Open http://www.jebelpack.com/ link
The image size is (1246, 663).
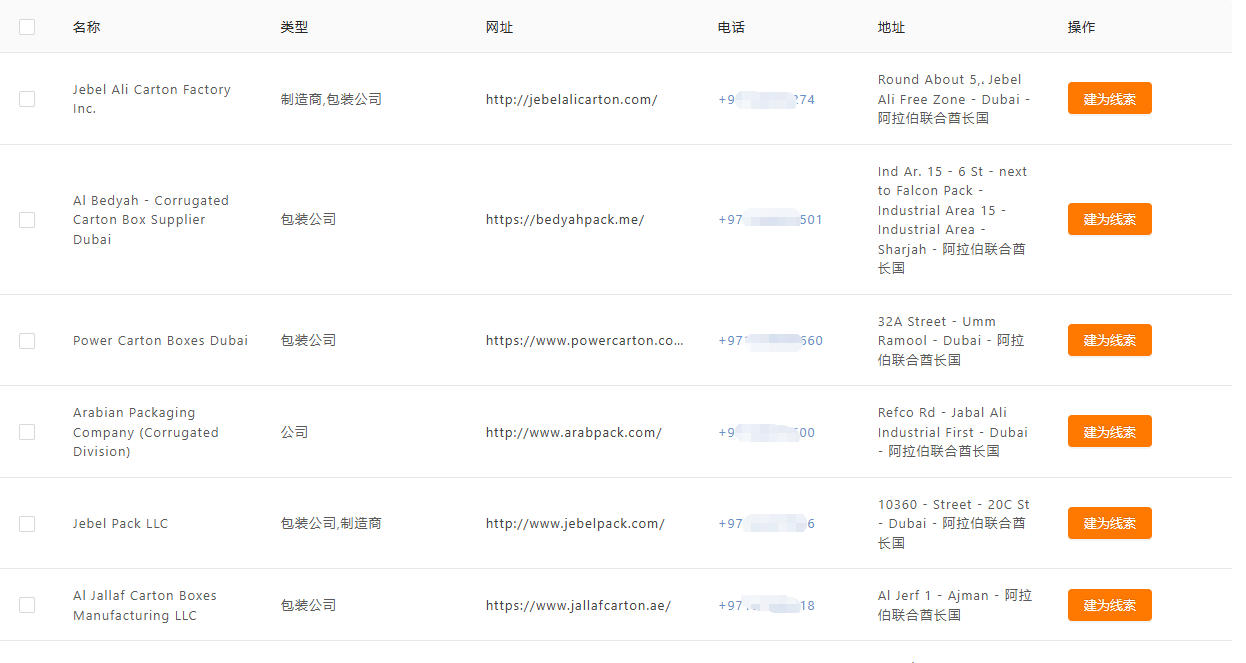click(x=575, y=523)
